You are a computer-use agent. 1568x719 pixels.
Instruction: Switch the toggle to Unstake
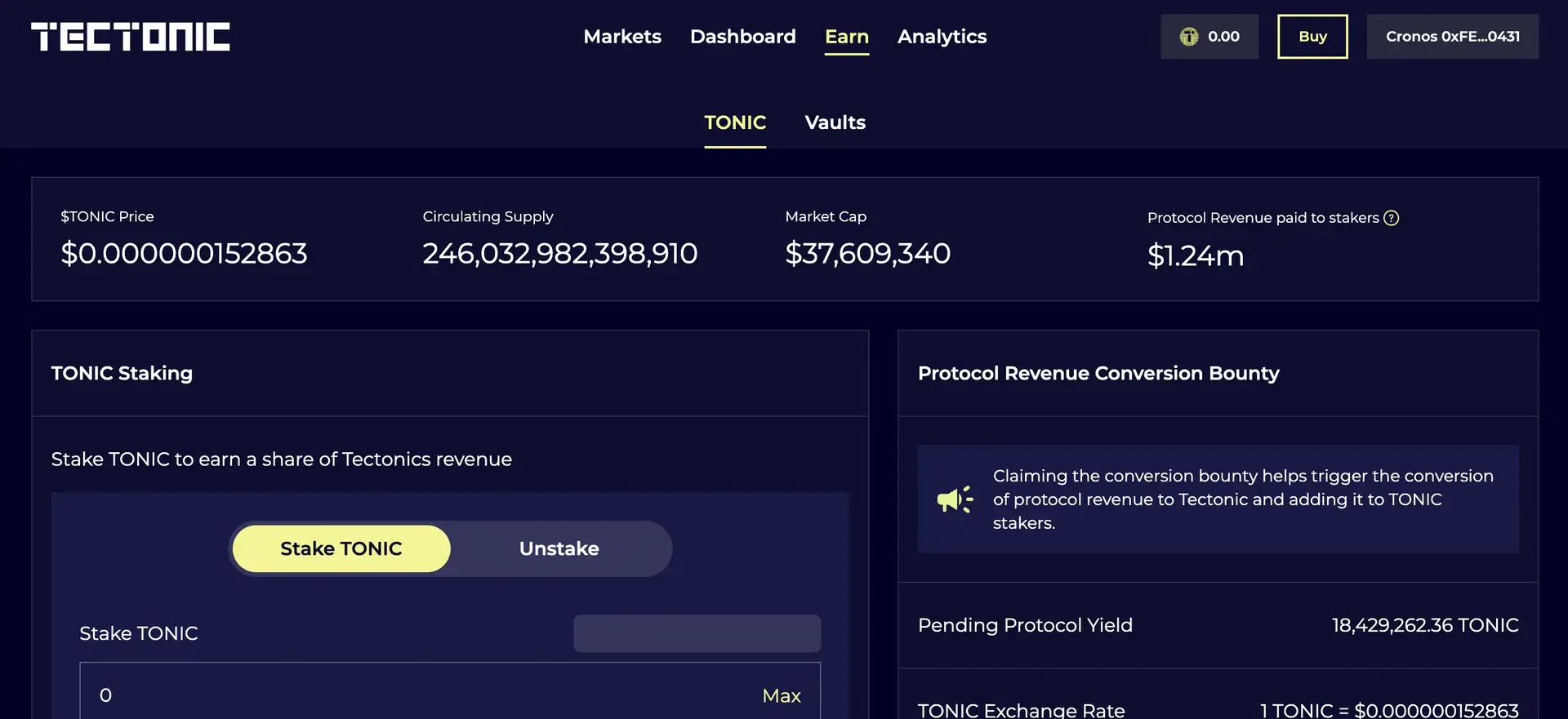click(x=559, y=548)
